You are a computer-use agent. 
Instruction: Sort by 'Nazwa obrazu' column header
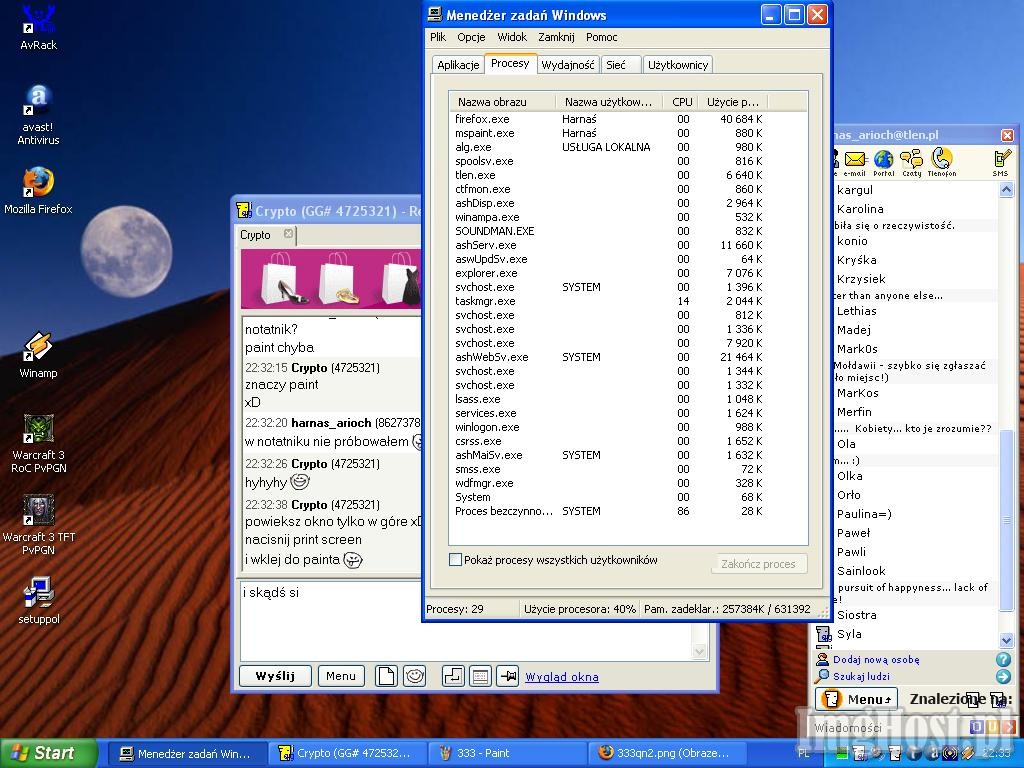point(502,102)
